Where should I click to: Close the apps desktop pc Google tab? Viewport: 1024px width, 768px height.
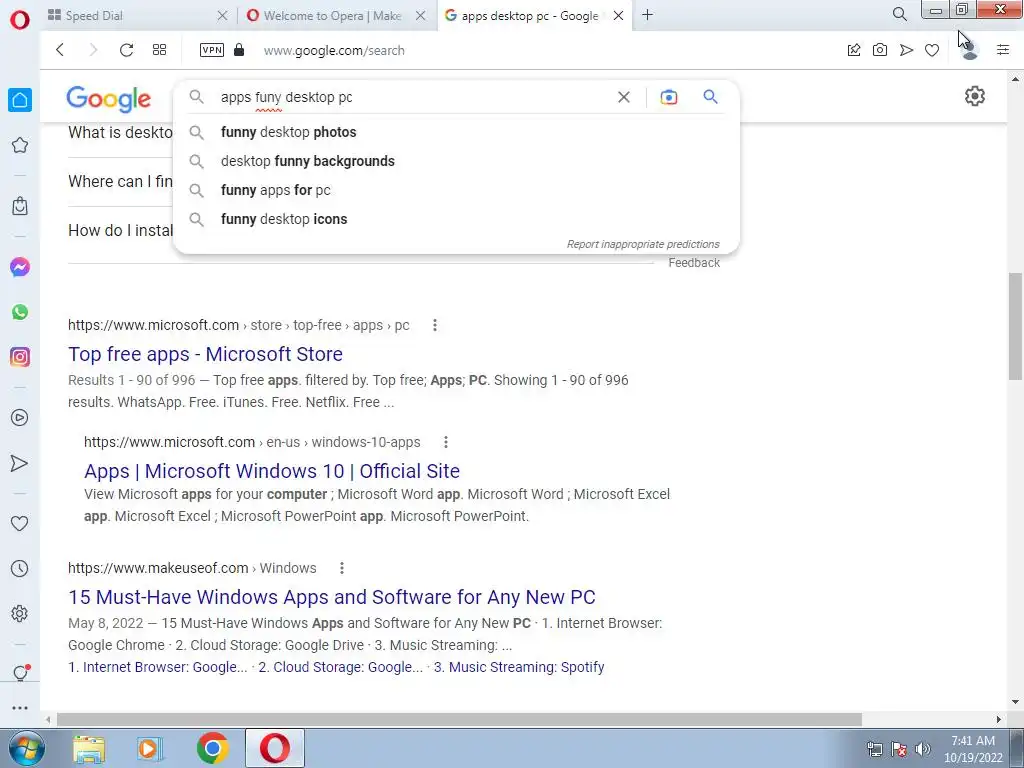pyautogui.click(x=618, y=15)
